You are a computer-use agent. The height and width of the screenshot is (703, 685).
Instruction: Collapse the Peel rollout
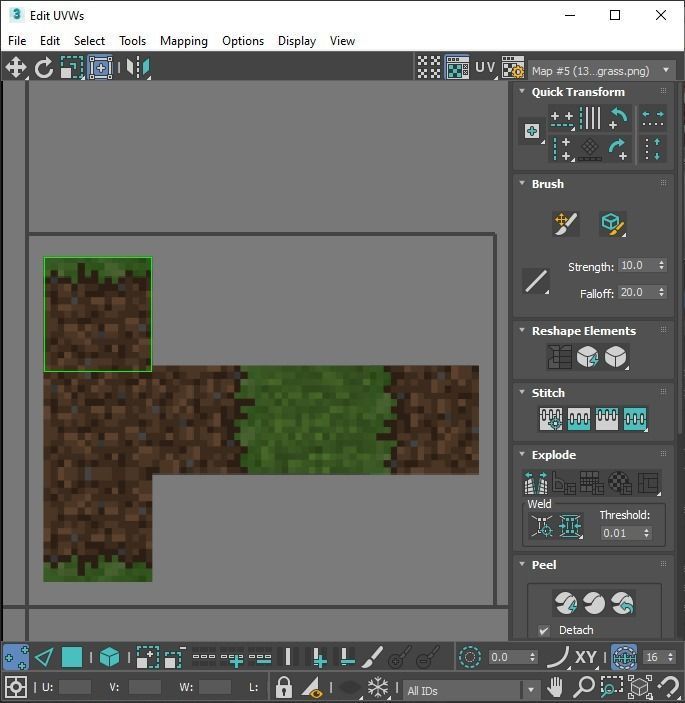(522, 564)
